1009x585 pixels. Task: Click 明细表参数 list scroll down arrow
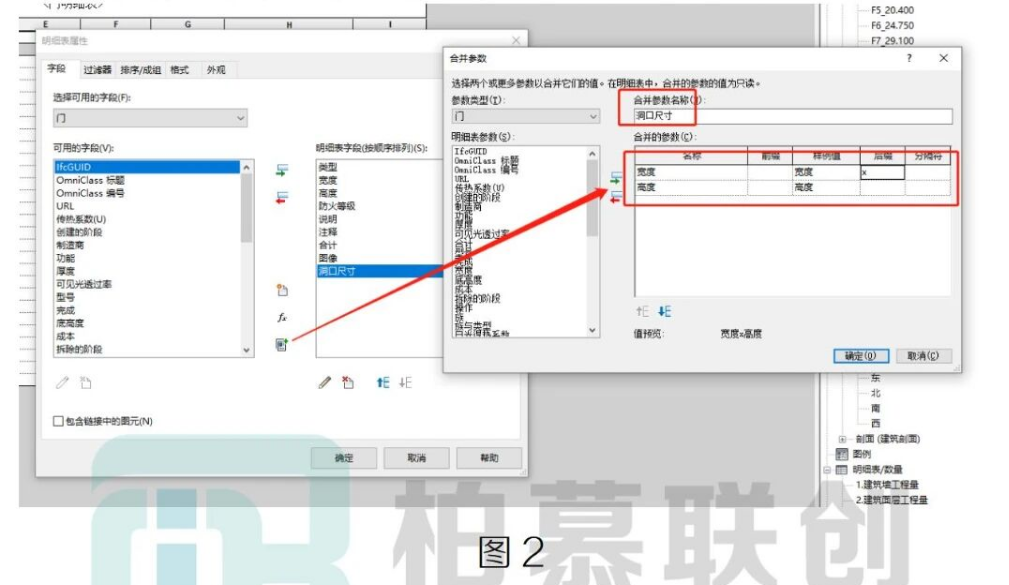tap(592, 330)
